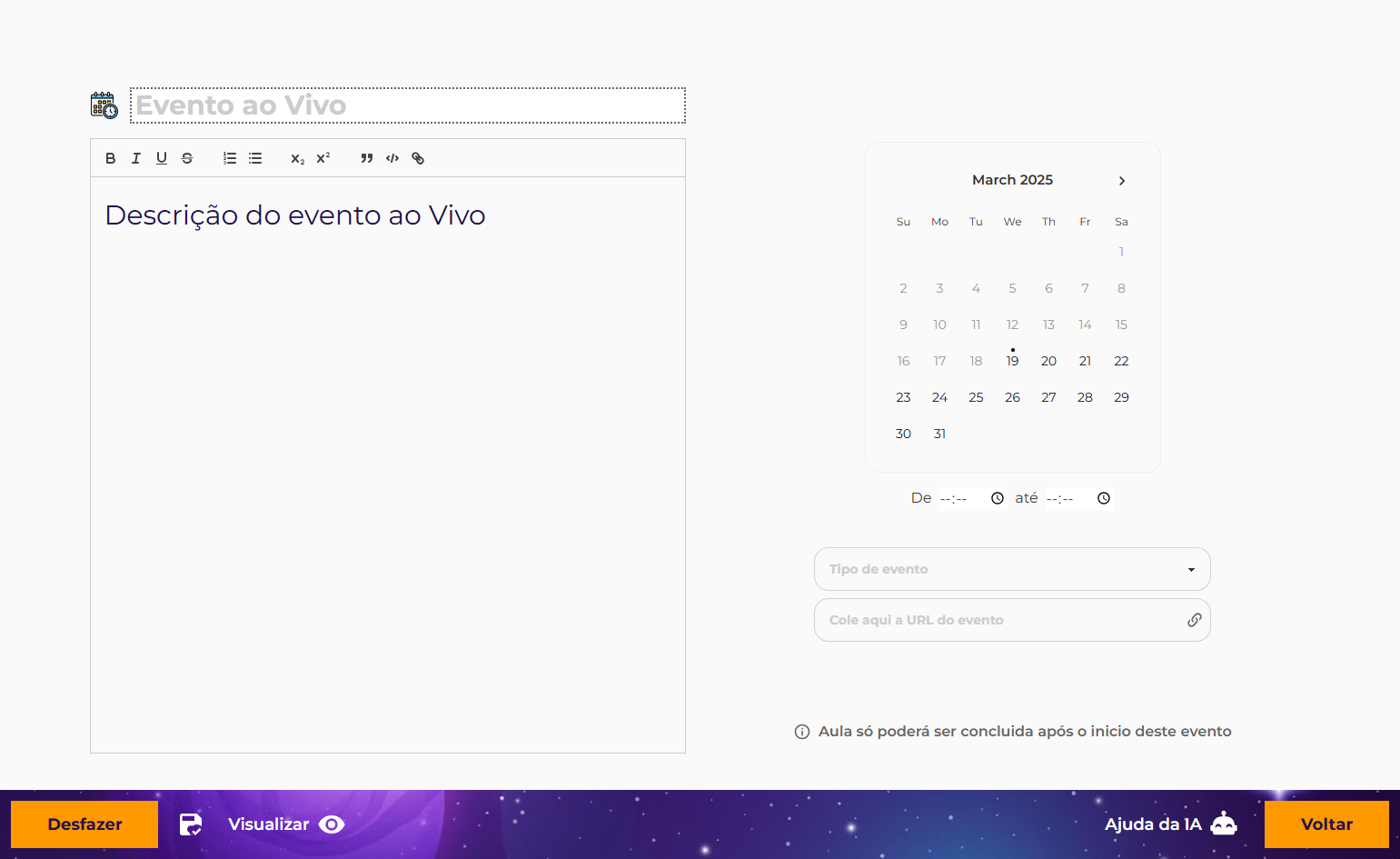Select March 20 in the calendar

tap(1048, 361)
